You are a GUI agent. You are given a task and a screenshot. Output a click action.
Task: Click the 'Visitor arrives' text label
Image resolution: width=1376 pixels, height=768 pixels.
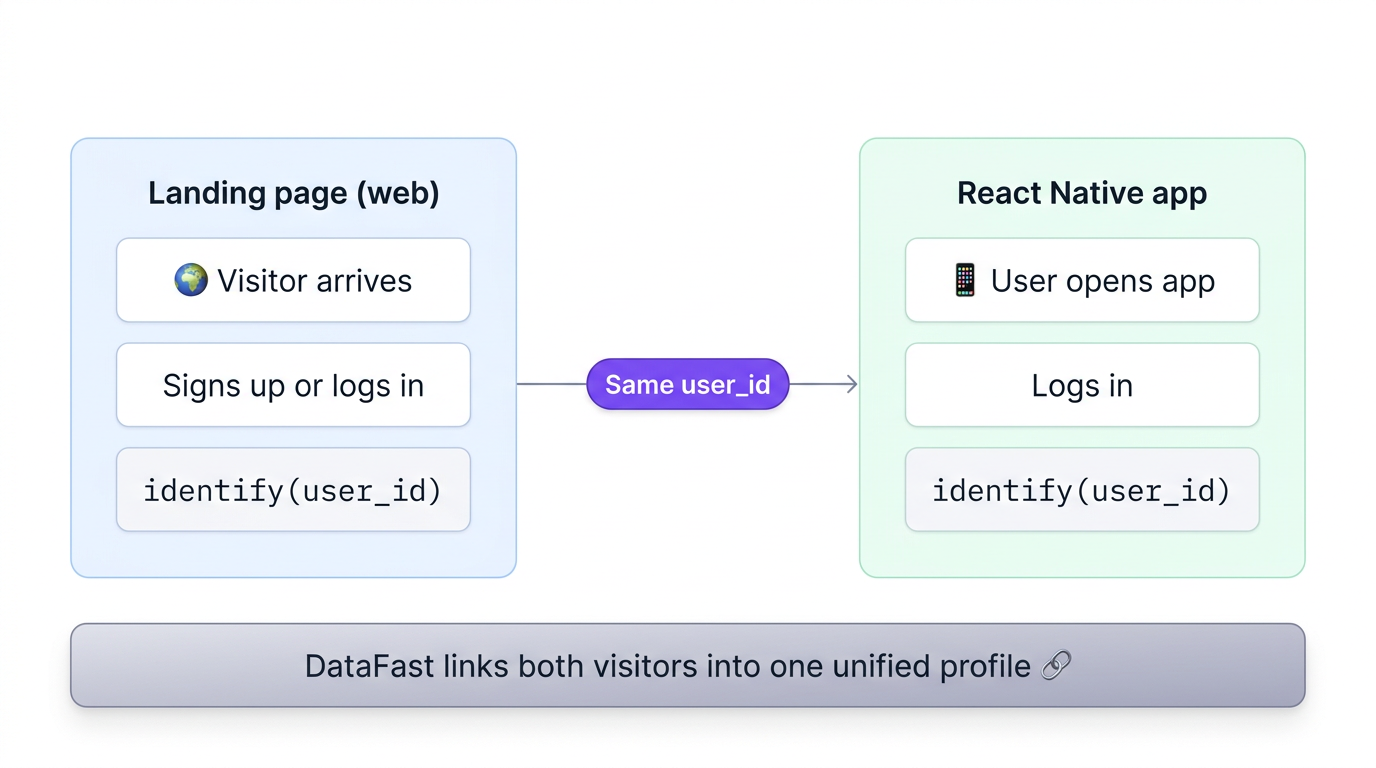click(x=314, y=281)
